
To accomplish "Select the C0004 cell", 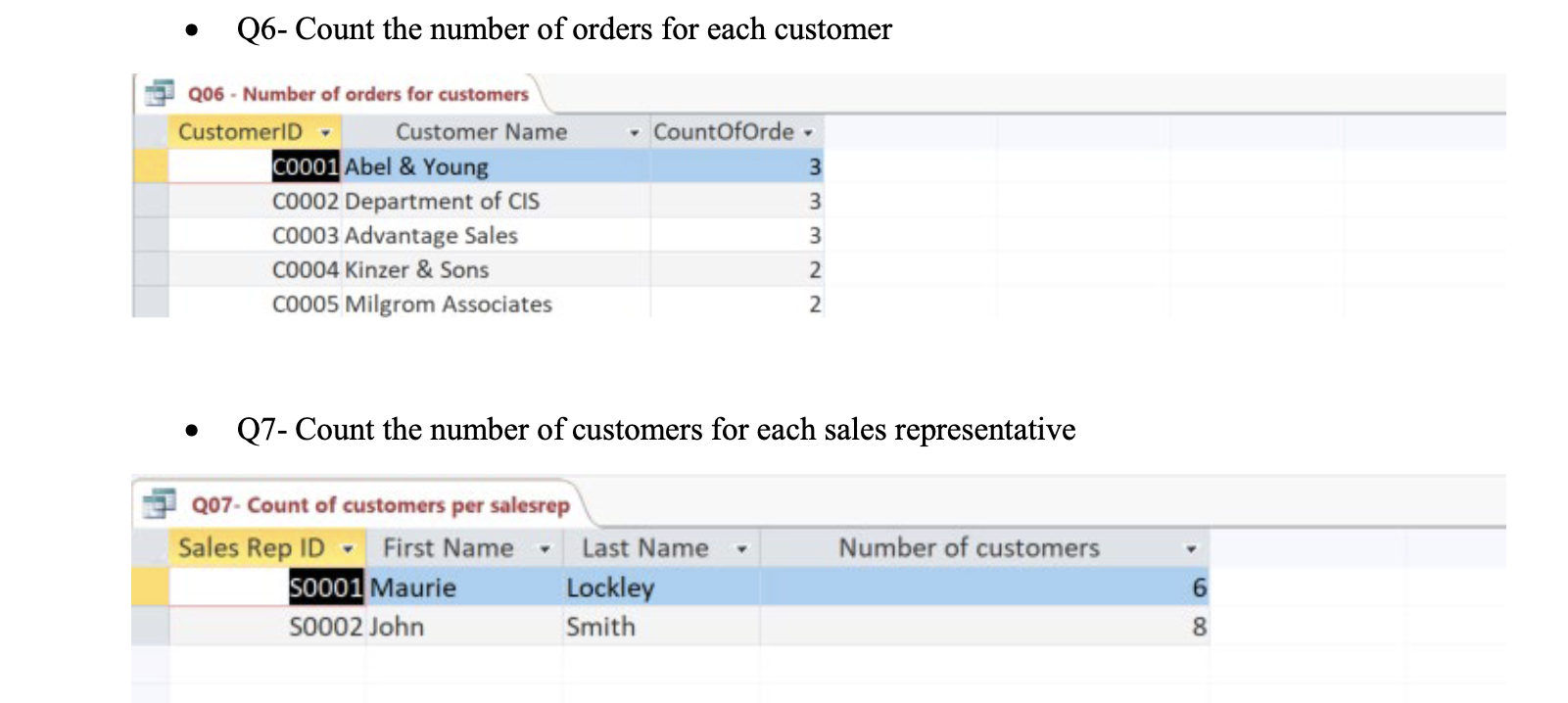I will coord(255,269).
